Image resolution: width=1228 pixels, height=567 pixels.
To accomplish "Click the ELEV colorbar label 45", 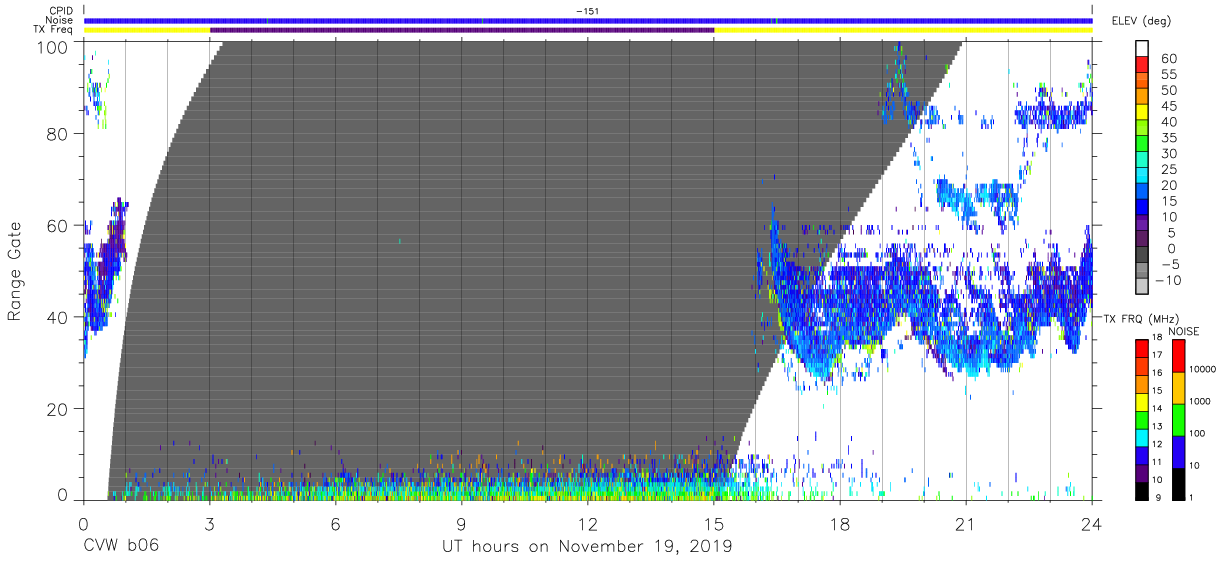I will [x=1170, y=106].
